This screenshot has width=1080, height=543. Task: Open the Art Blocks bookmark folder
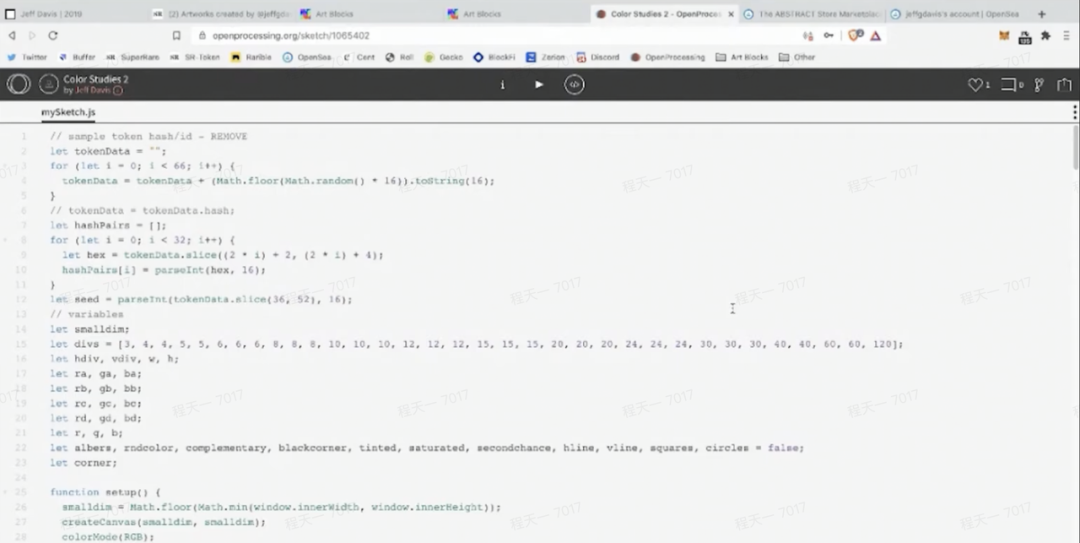point(742,57)
